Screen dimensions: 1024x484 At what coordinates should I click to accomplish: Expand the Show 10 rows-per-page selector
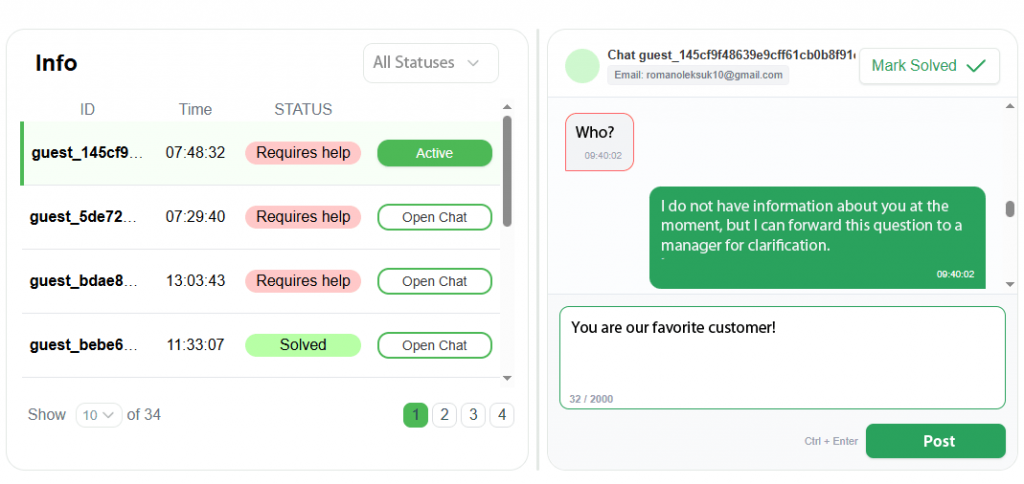click(x=99, y=415)
